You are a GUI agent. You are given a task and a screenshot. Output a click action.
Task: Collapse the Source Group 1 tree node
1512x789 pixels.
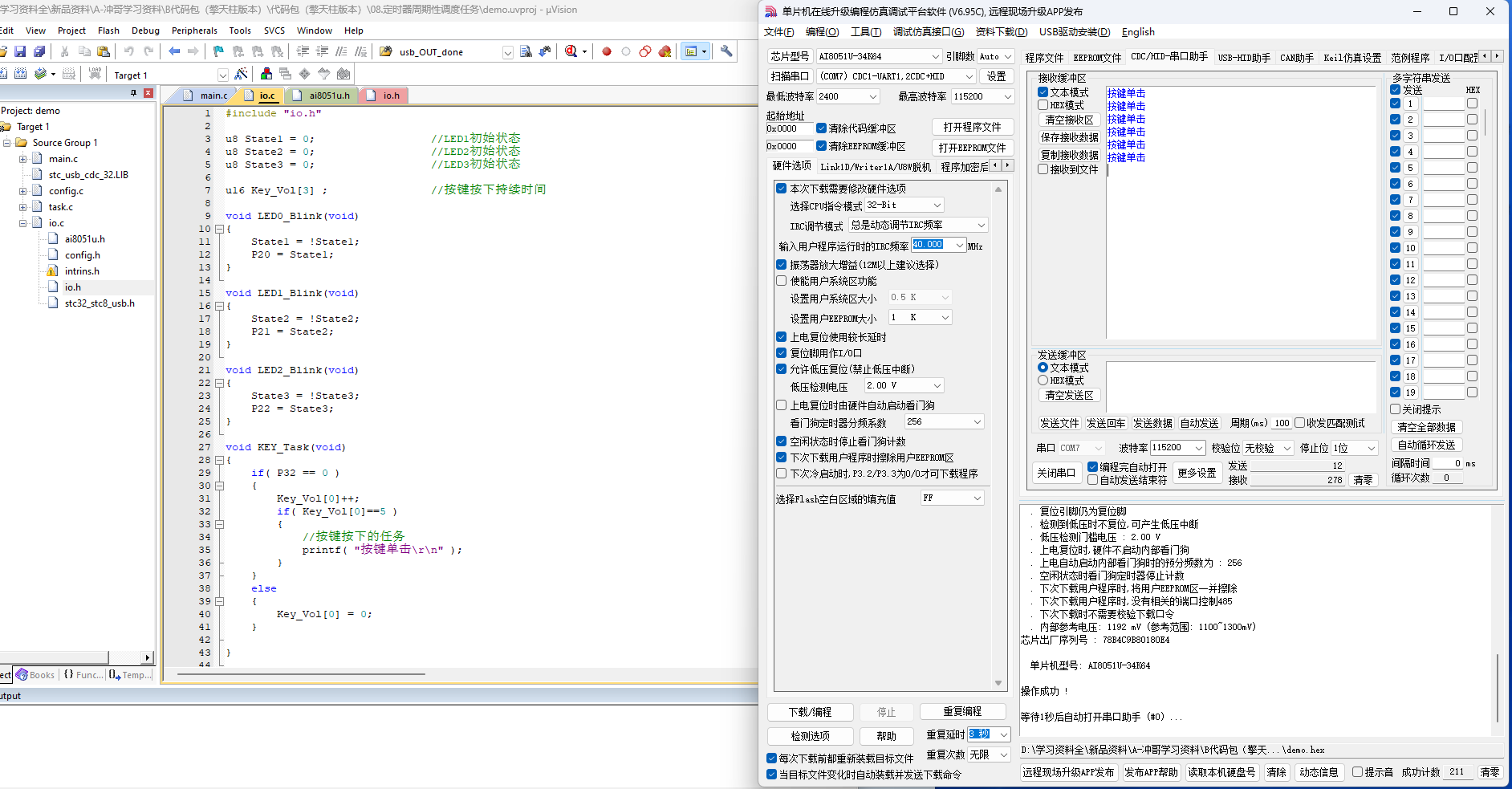click(x=7, y=143)
